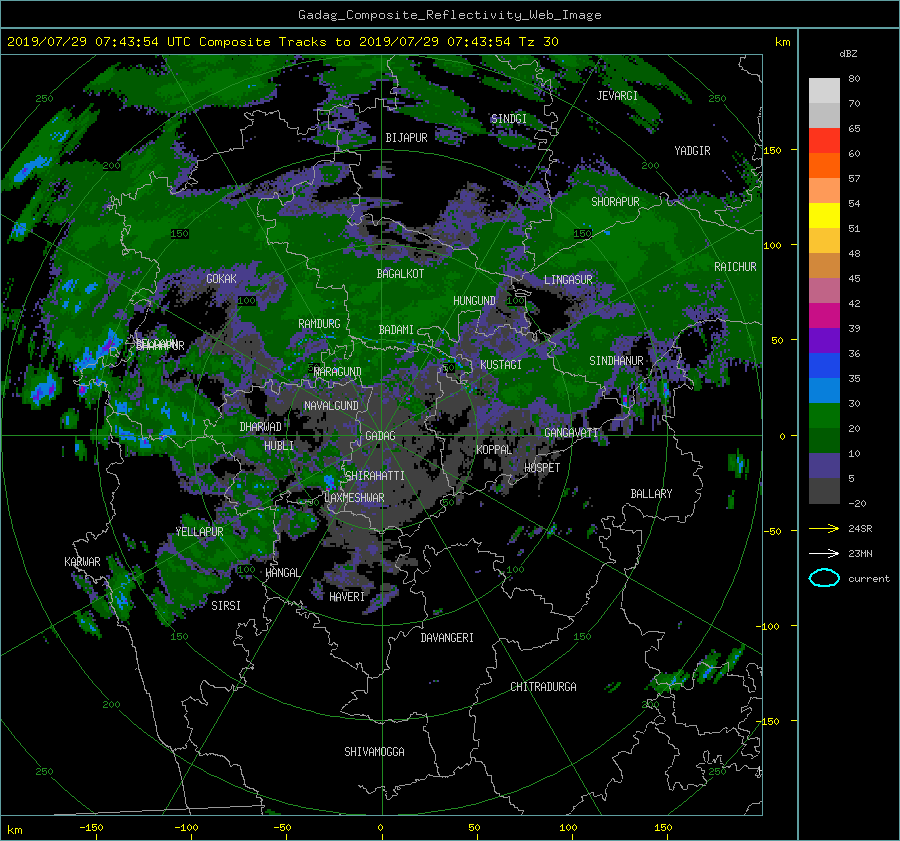The width and height of the screenshot is (900, 841).
Task: Select the SINDGI place label
Action: (x=509, y=119)
